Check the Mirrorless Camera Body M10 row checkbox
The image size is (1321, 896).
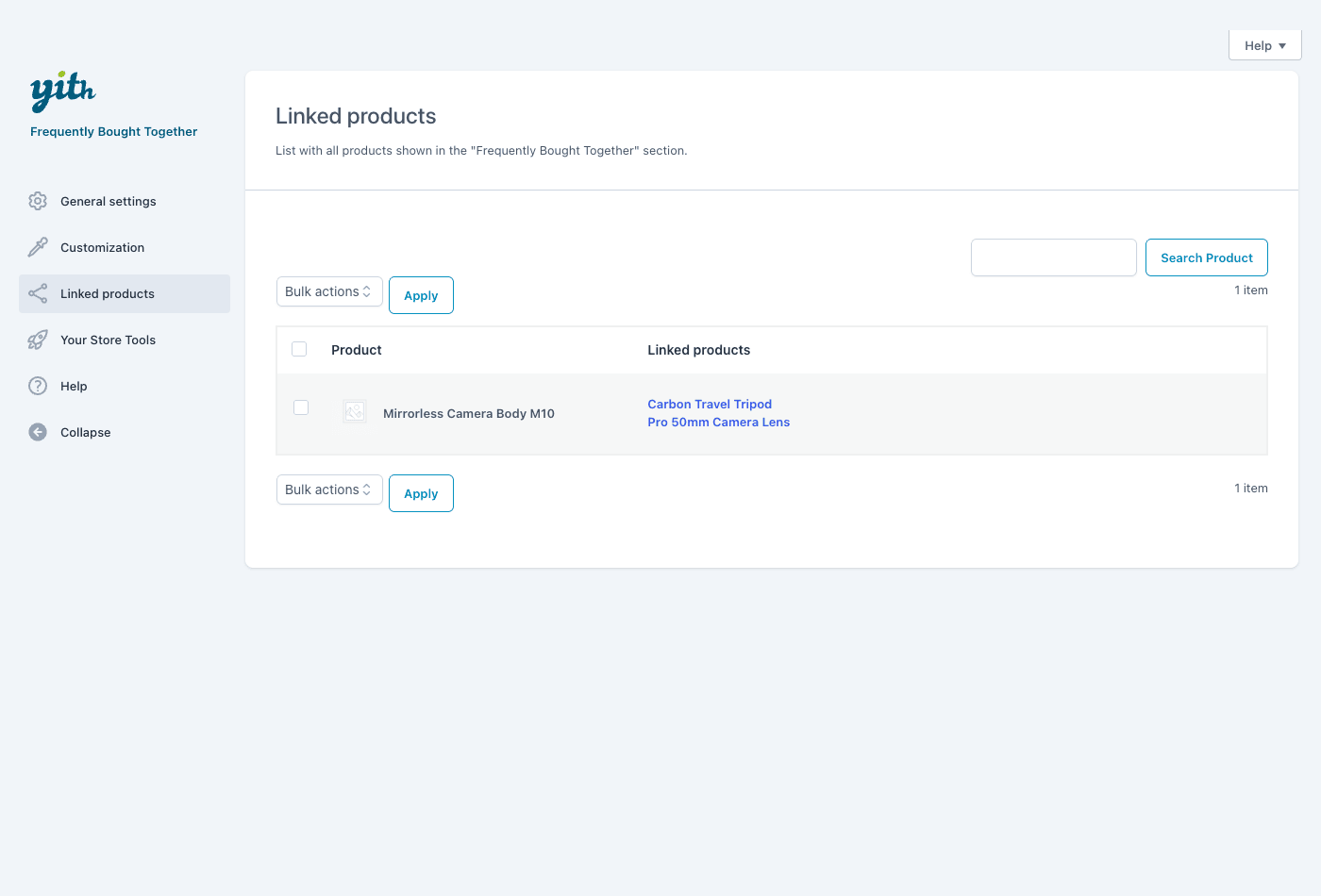coord(301,407)
